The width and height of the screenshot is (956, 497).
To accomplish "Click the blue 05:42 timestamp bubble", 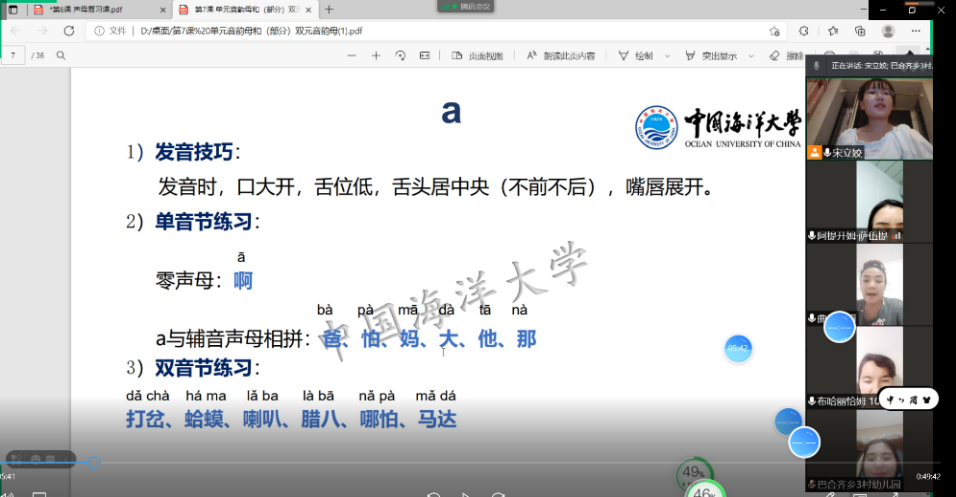I will 738,348.
